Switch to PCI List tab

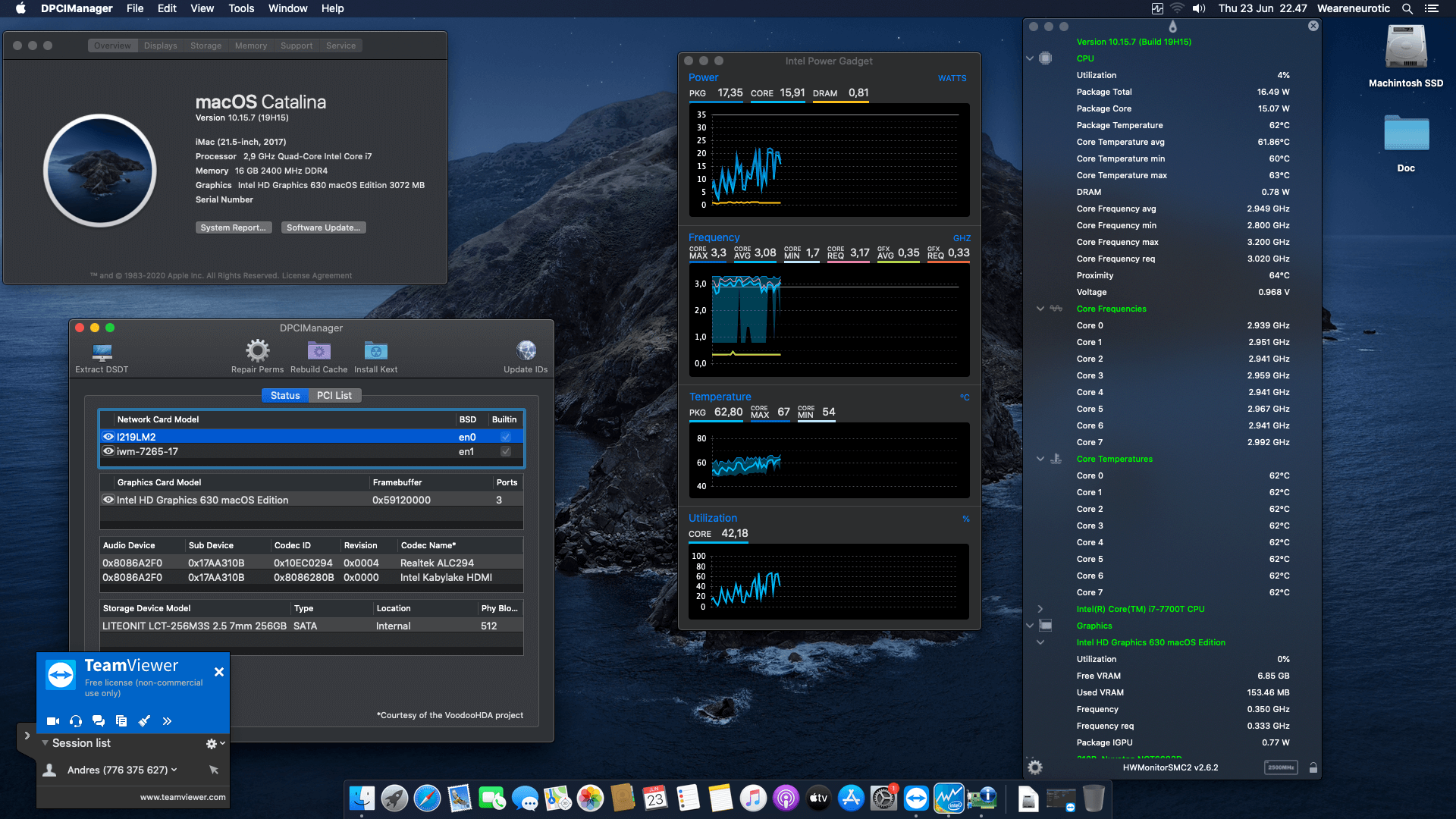[334, 395]
